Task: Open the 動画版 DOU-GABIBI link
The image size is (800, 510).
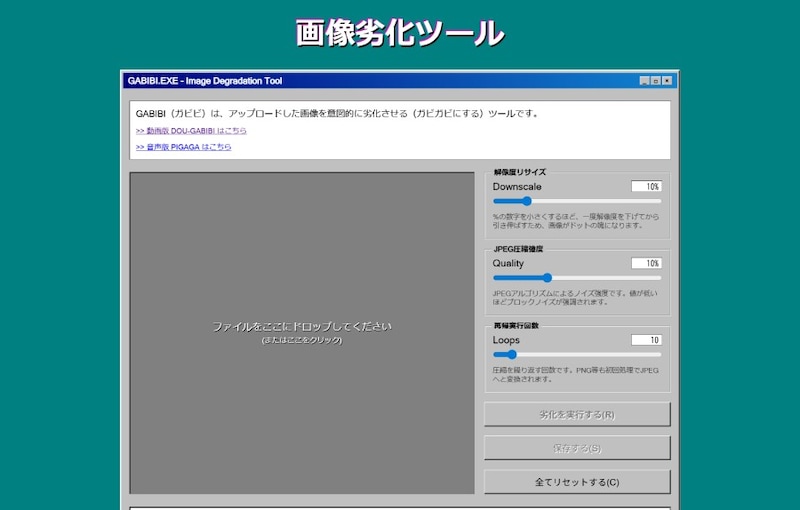Action: (191, 131)
